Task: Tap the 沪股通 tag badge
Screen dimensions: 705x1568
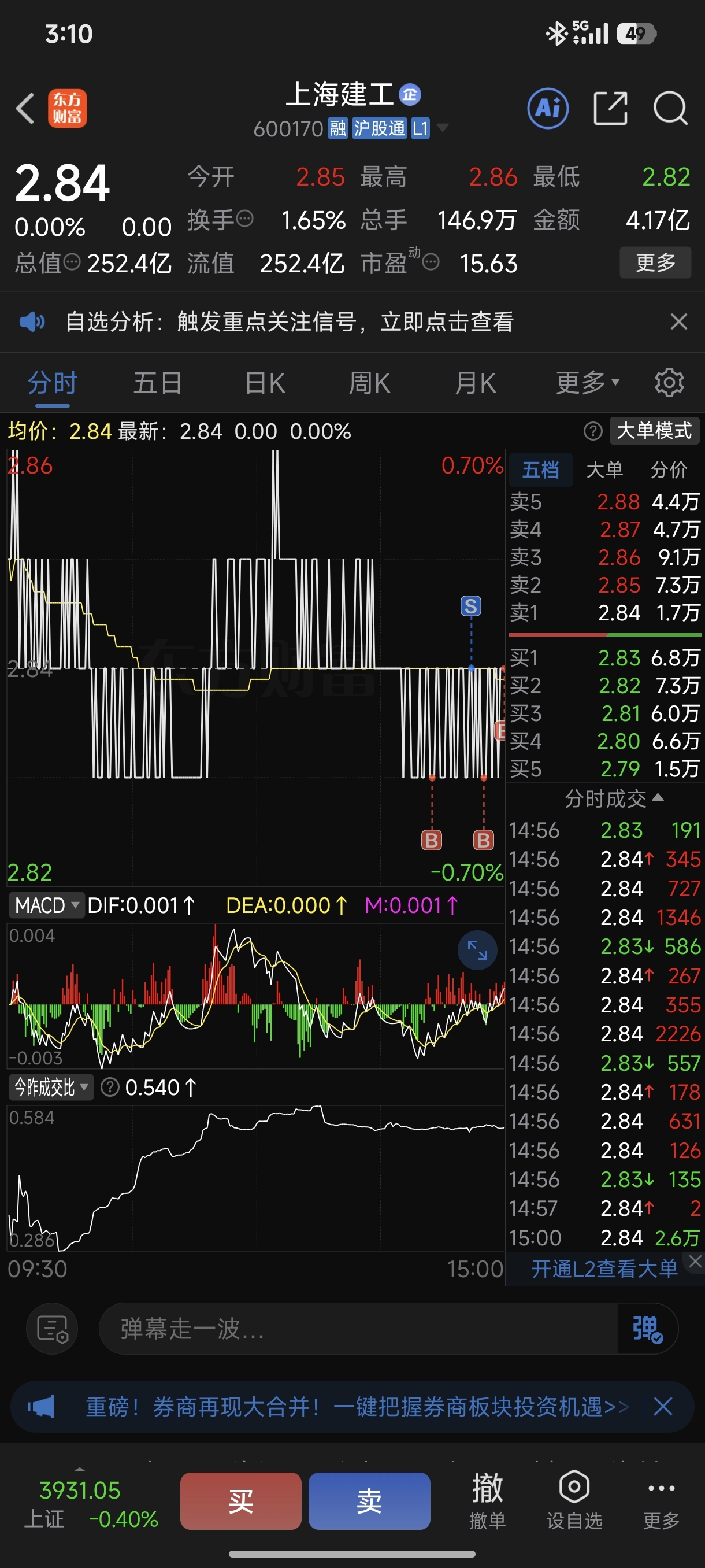Action: [379, 128]
